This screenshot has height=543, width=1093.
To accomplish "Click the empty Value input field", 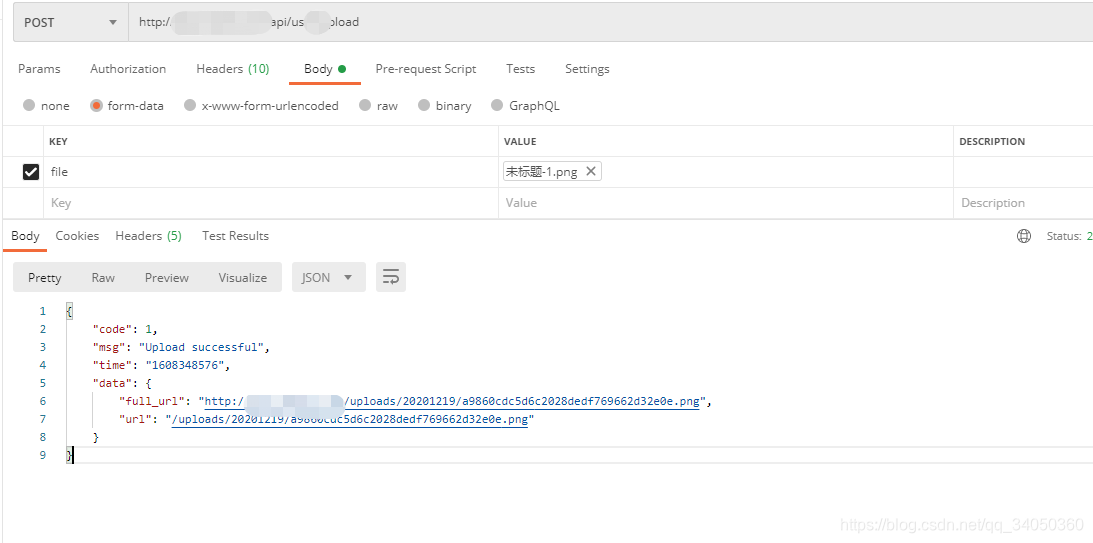I will 726,203.
